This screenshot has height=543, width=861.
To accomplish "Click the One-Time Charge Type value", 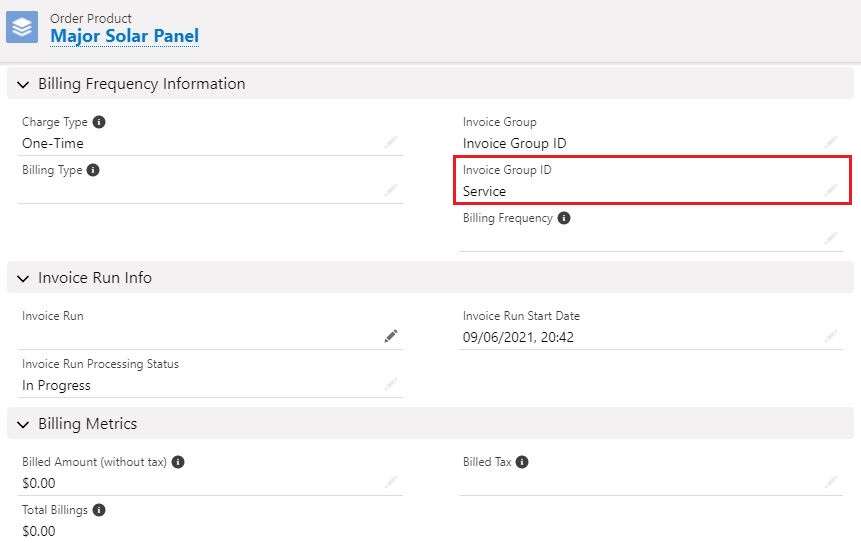I will pyautogui.click(x=53, y=143).
